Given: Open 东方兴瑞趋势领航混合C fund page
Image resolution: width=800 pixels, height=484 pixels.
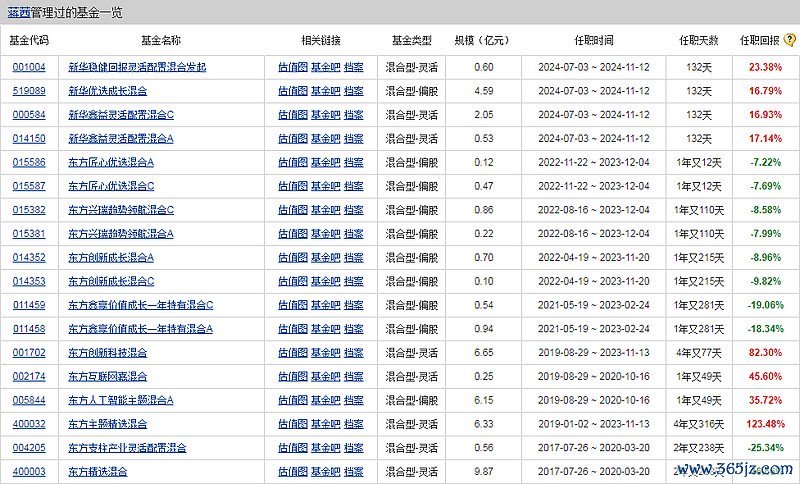Looking at the screenshot, I should click(121, 210).
